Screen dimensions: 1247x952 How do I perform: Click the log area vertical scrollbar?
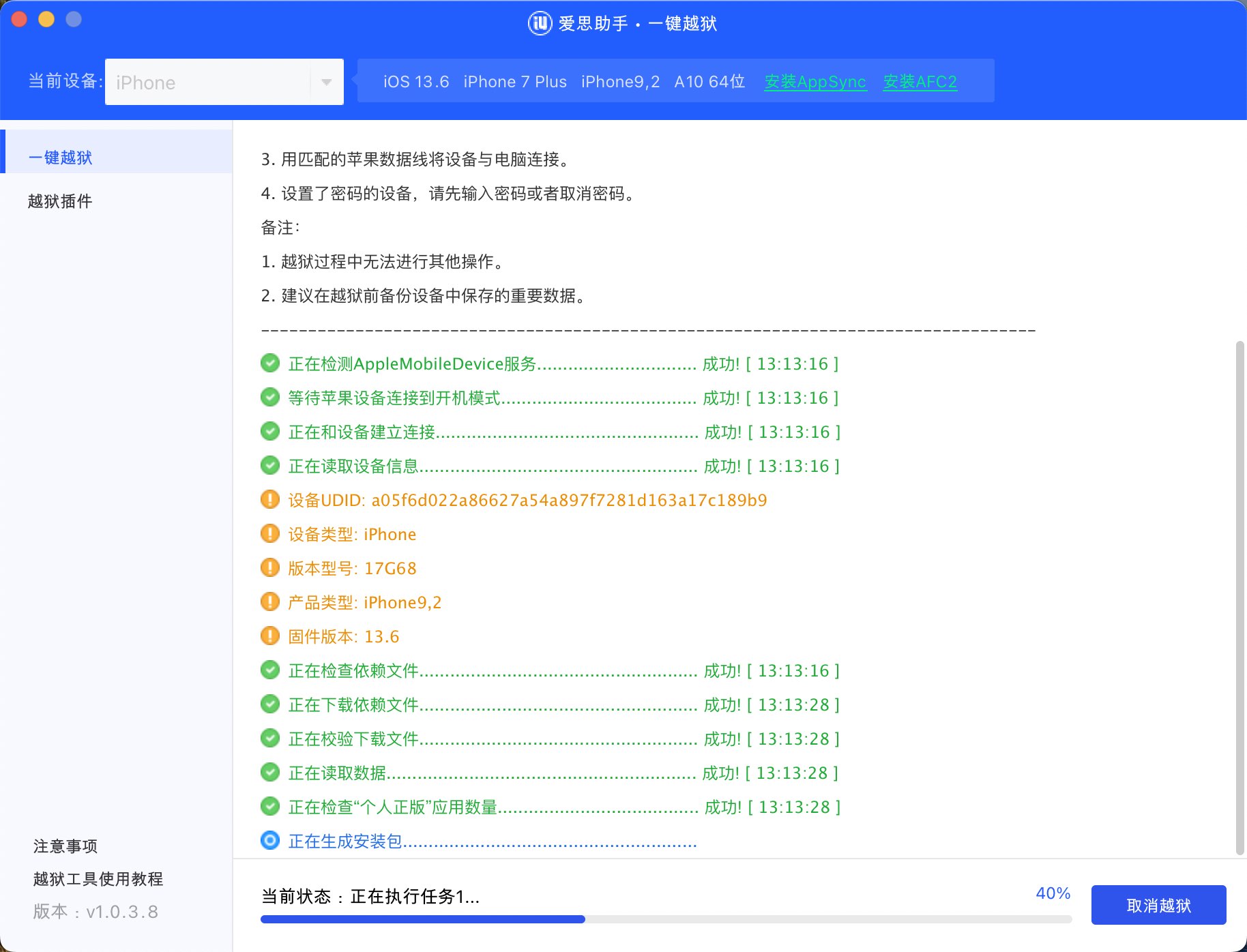click(x=1240, y=597)
